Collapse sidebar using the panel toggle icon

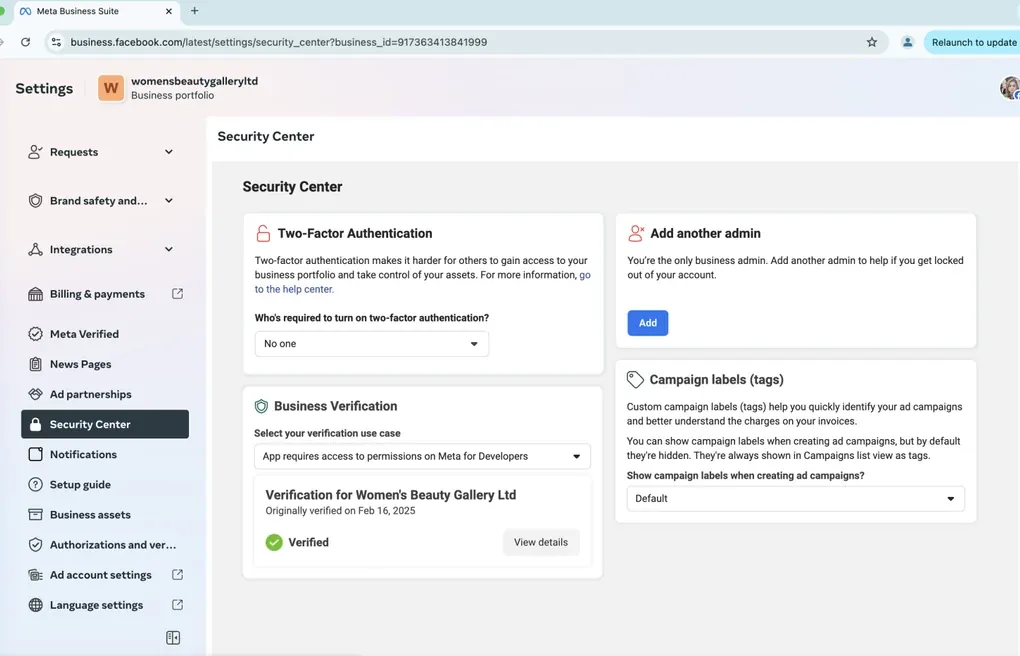click(x=173, y=638)
